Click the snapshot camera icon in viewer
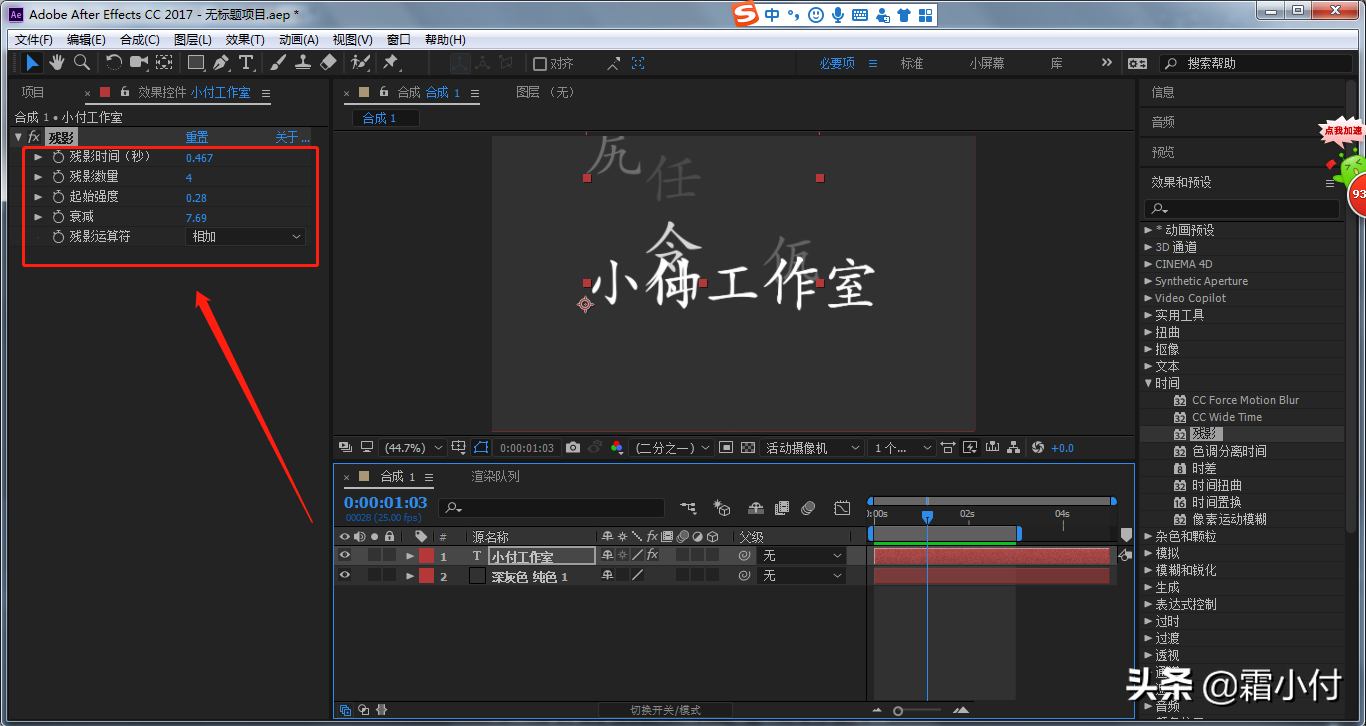This screenshot has width=1366, height=726. click(573, 448)
